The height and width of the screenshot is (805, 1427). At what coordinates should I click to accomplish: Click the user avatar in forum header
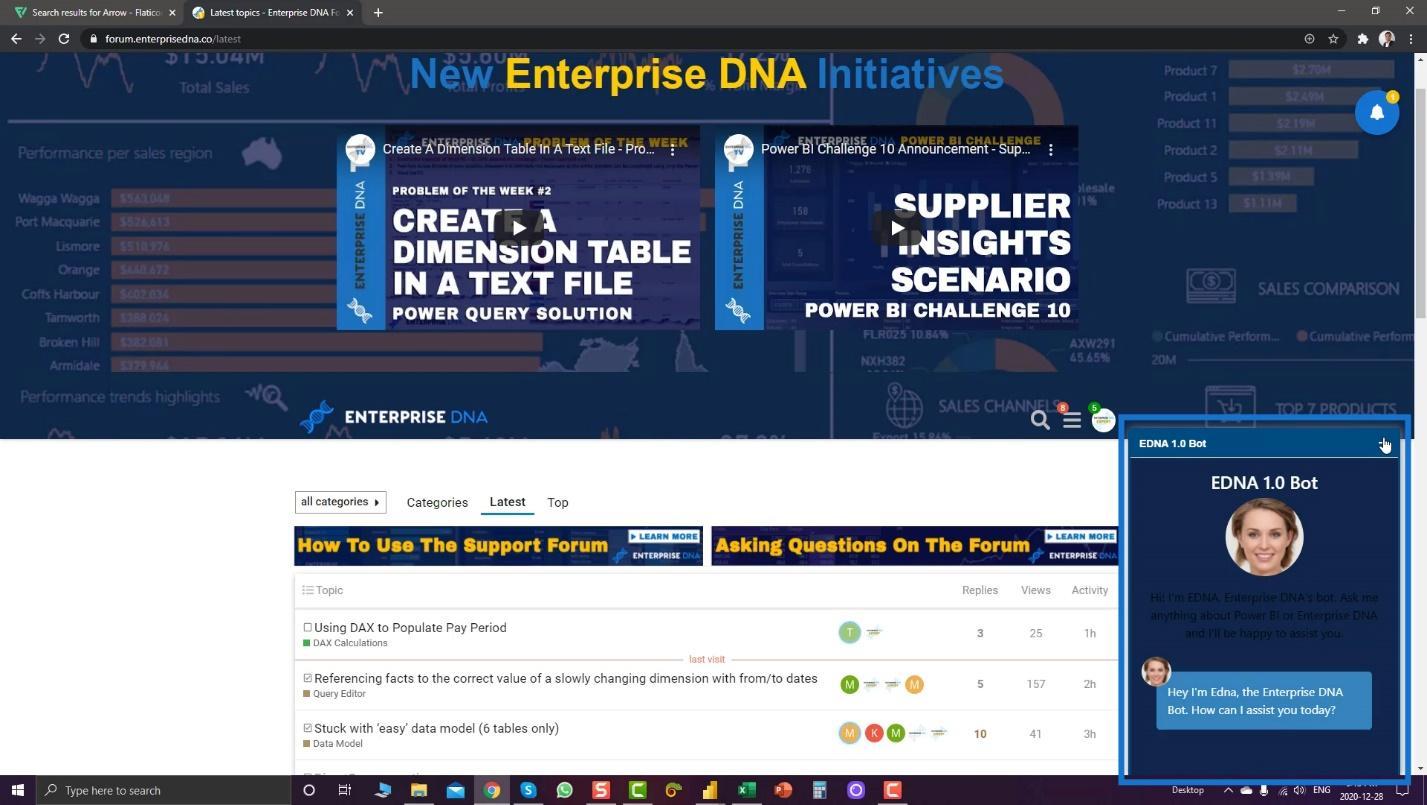point(1103,420)
